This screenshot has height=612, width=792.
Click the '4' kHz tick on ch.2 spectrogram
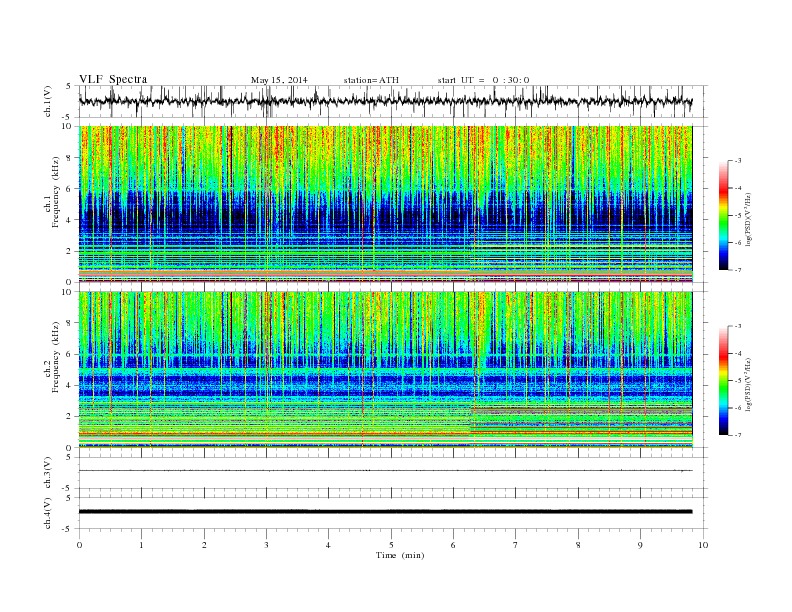point(69,385)
